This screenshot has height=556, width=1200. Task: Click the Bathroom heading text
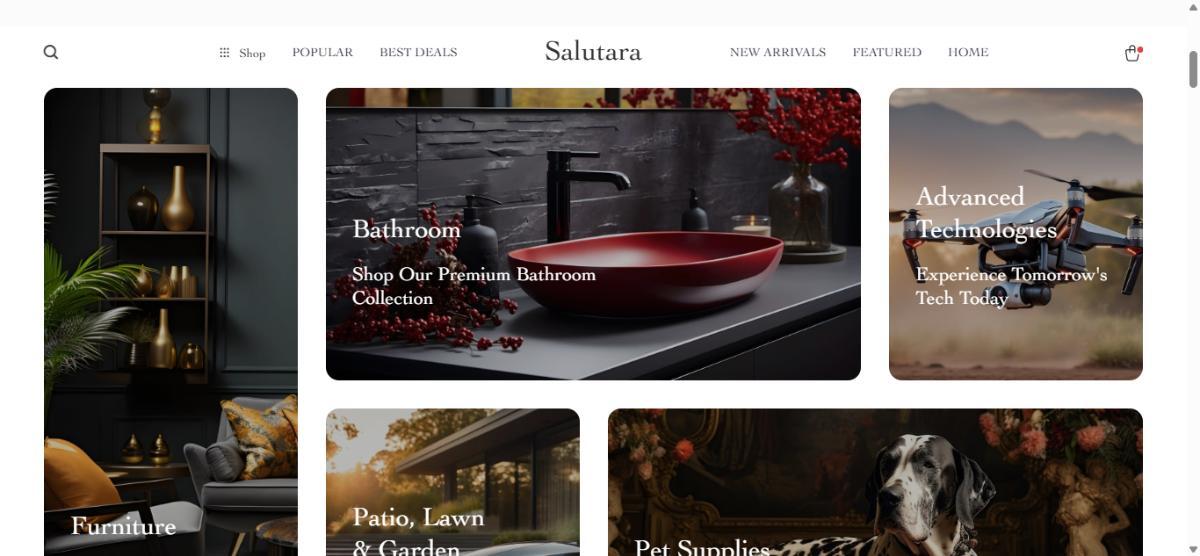[x=406, y=229]
